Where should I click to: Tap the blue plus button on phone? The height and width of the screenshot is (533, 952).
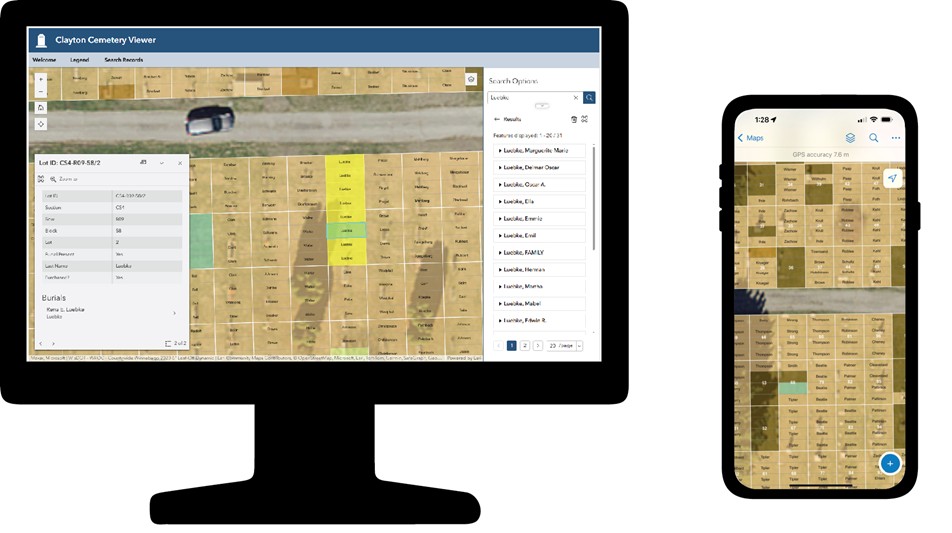pyautogui.click(x=890, y=464)
